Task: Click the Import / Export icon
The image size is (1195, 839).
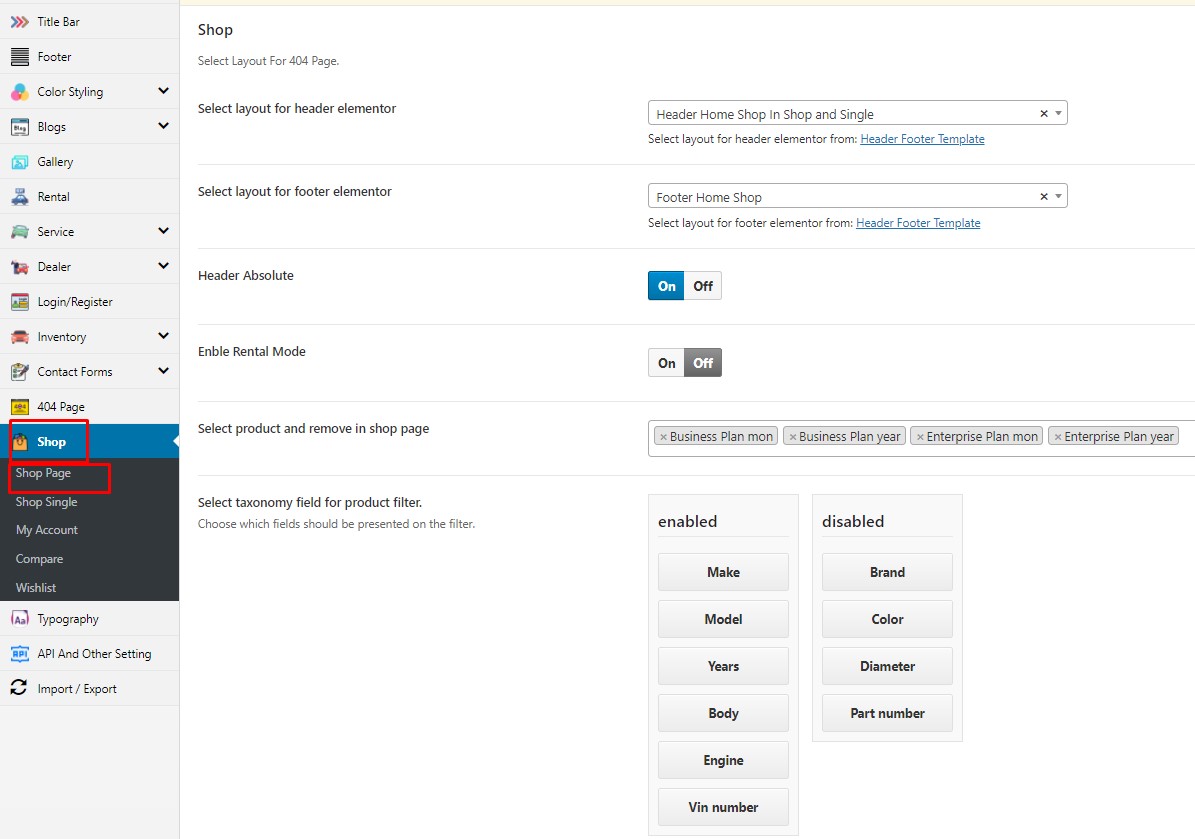Action: pos(19,689)
